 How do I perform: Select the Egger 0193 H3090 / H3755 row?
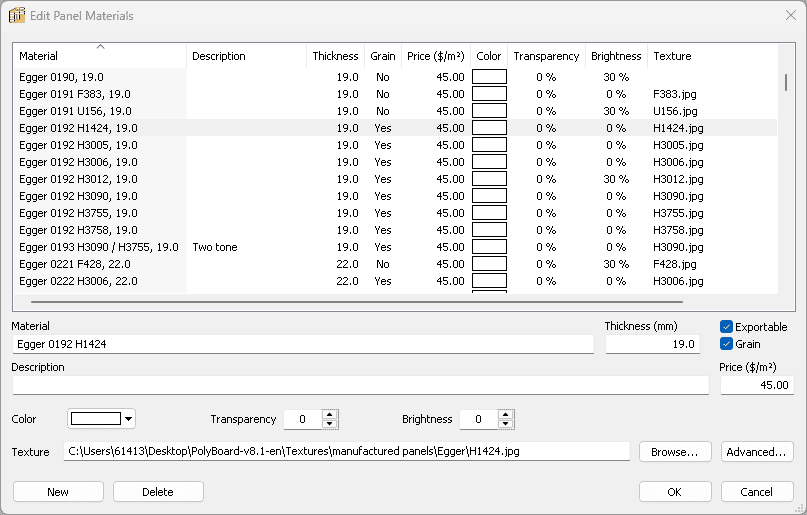tap(98, 247)
